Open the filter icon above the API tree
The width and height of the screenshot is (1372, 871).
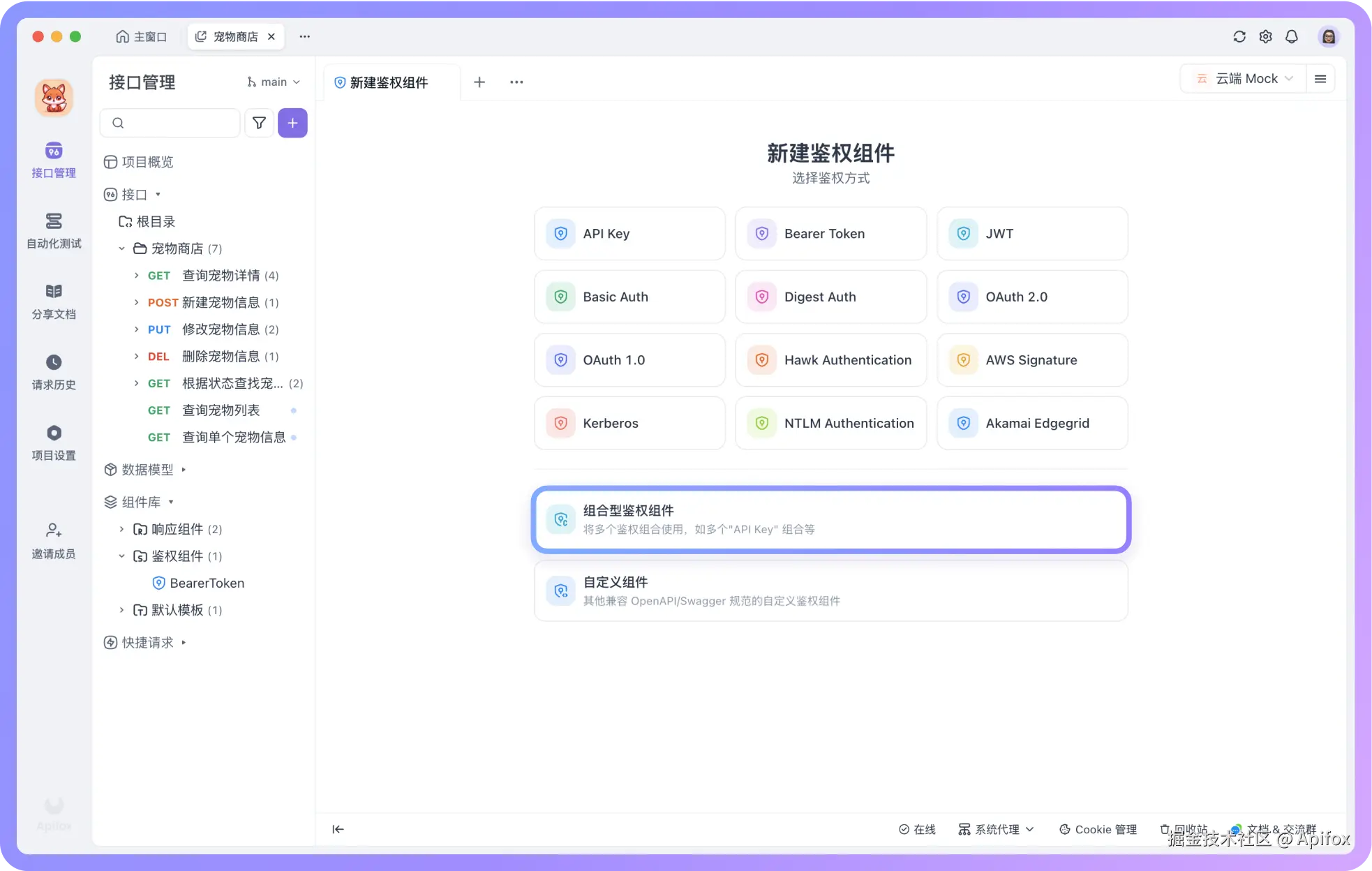(x=259, y=123)
